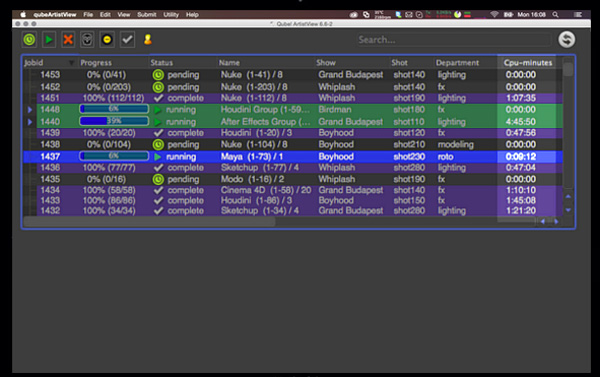600x377 pixels.
Task: Click the pending clock icon of job 1438
Action: pyautogui.click(x=158, y=145)
